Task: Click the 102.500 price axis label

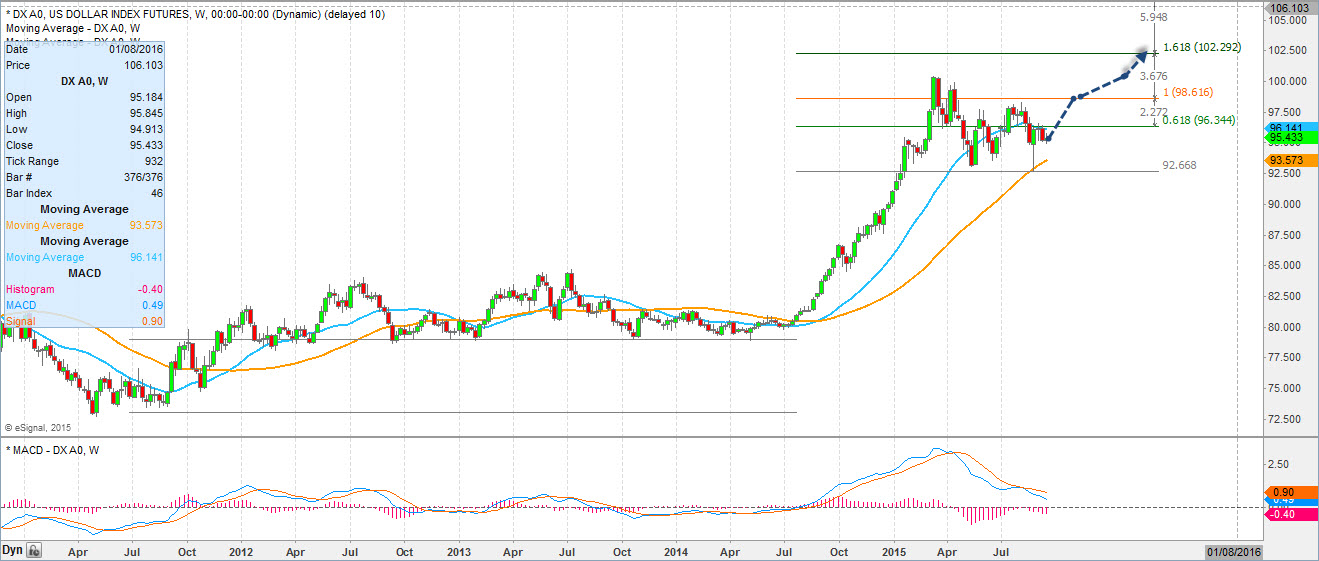Action: (1290, 50)
